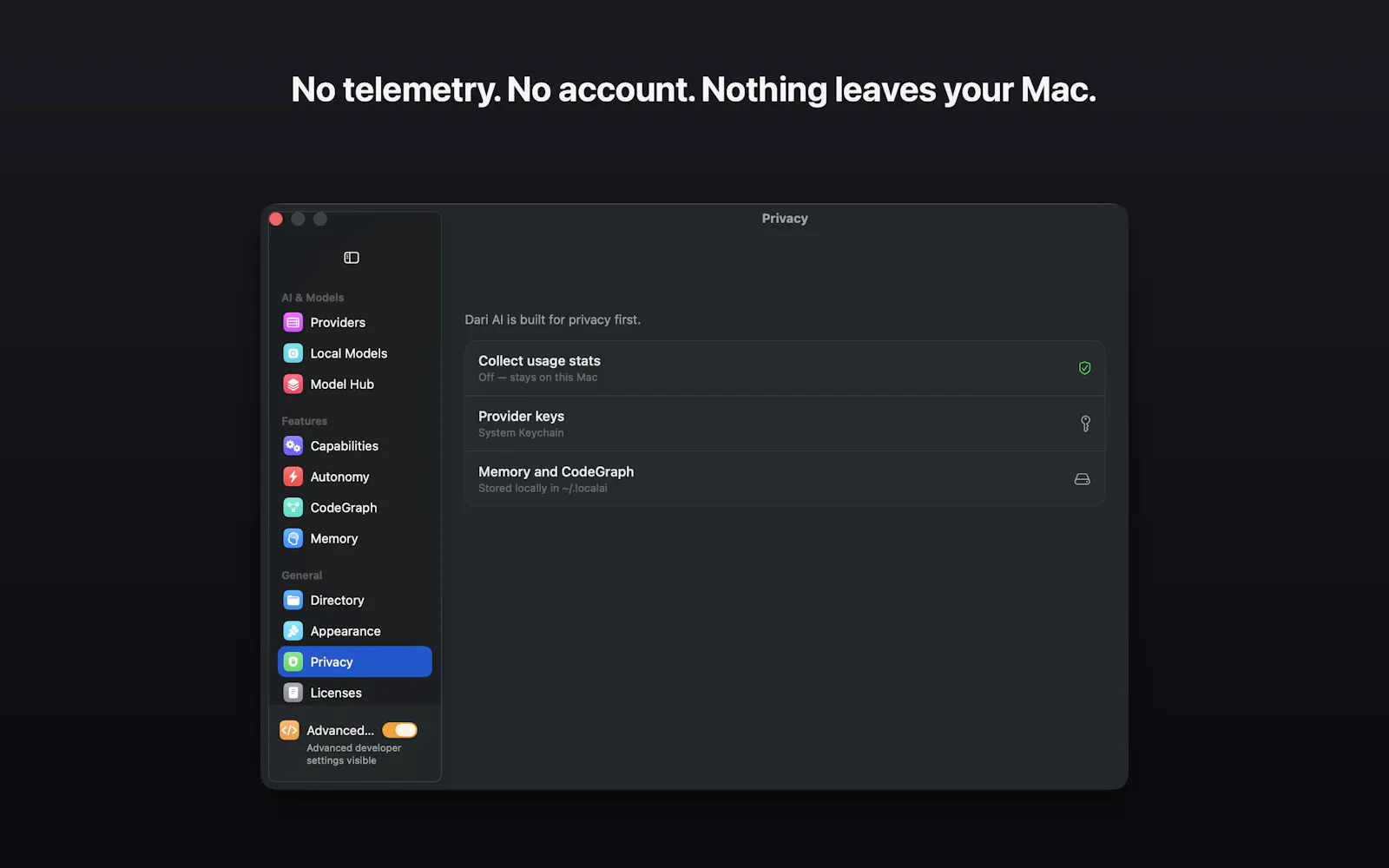Screen dimensions: 1389x868
Task: Click the Provider keys title
Action: pos(521,417)
